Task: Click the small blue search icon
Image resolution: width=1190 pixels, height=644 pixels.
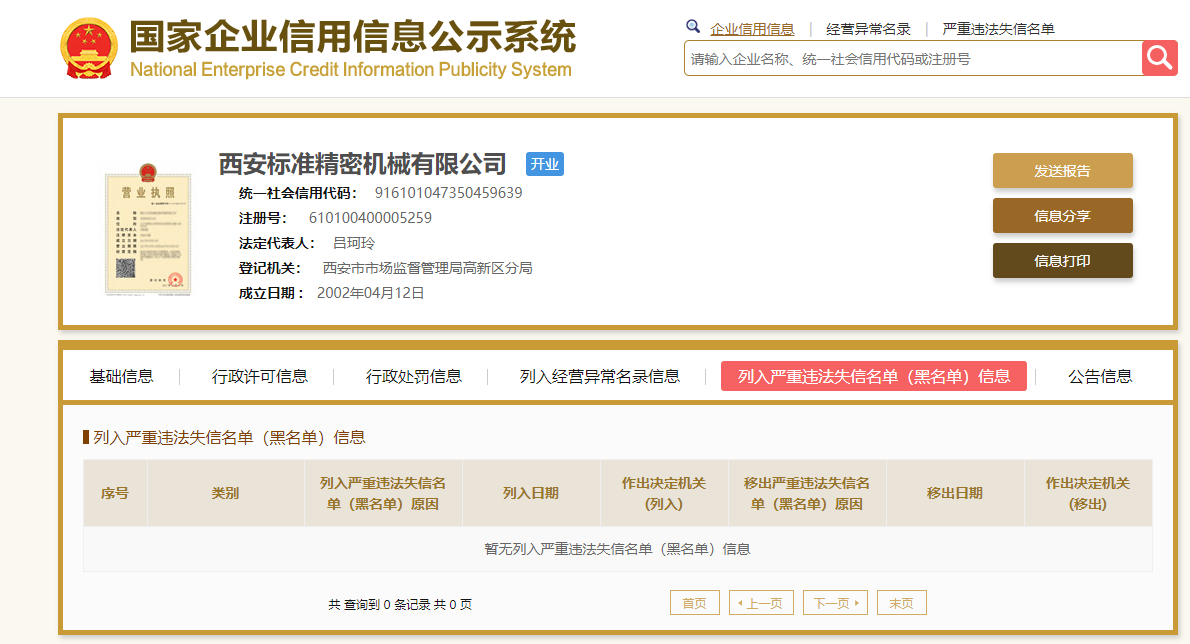Action: (x=692, y=27)
